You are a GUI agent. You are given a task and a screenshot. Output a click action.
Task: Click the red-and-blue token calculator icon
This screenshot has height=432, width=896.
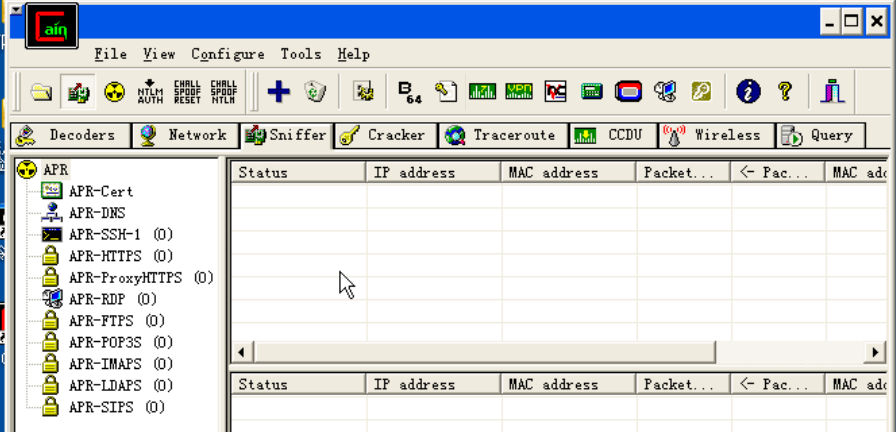point(629,91)
